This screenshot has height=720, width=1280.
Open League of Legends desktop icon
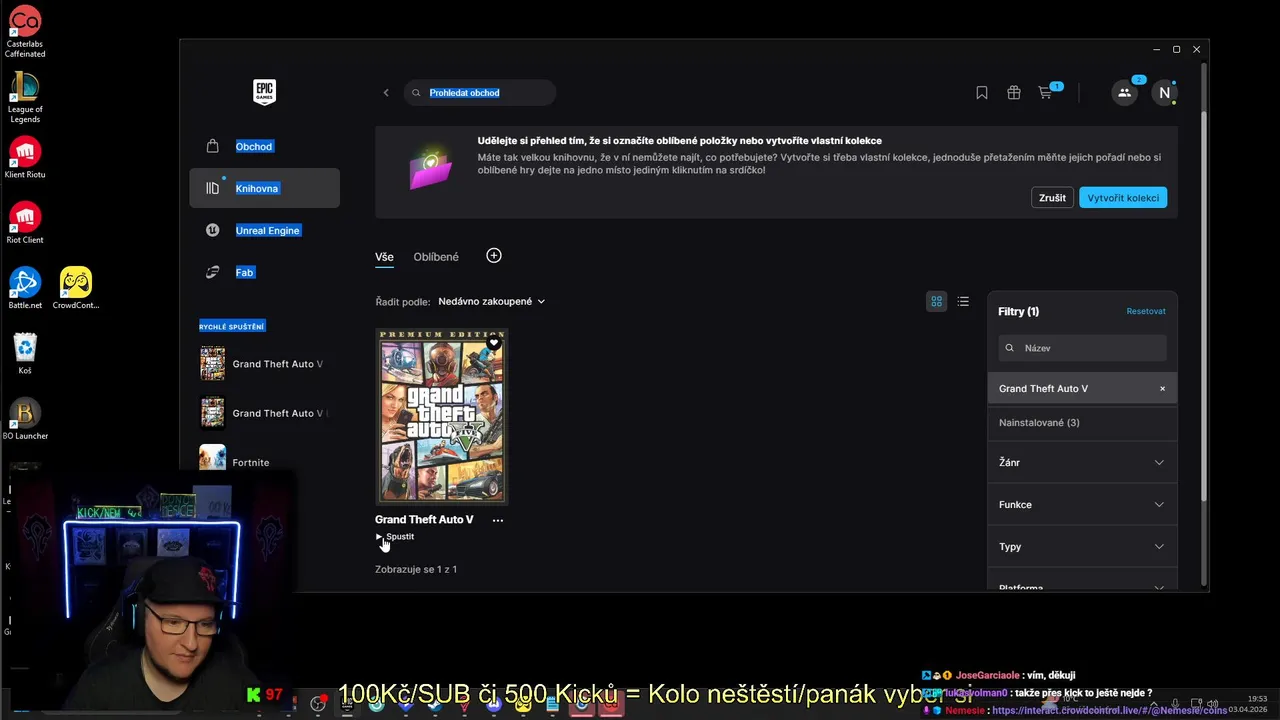25,98
